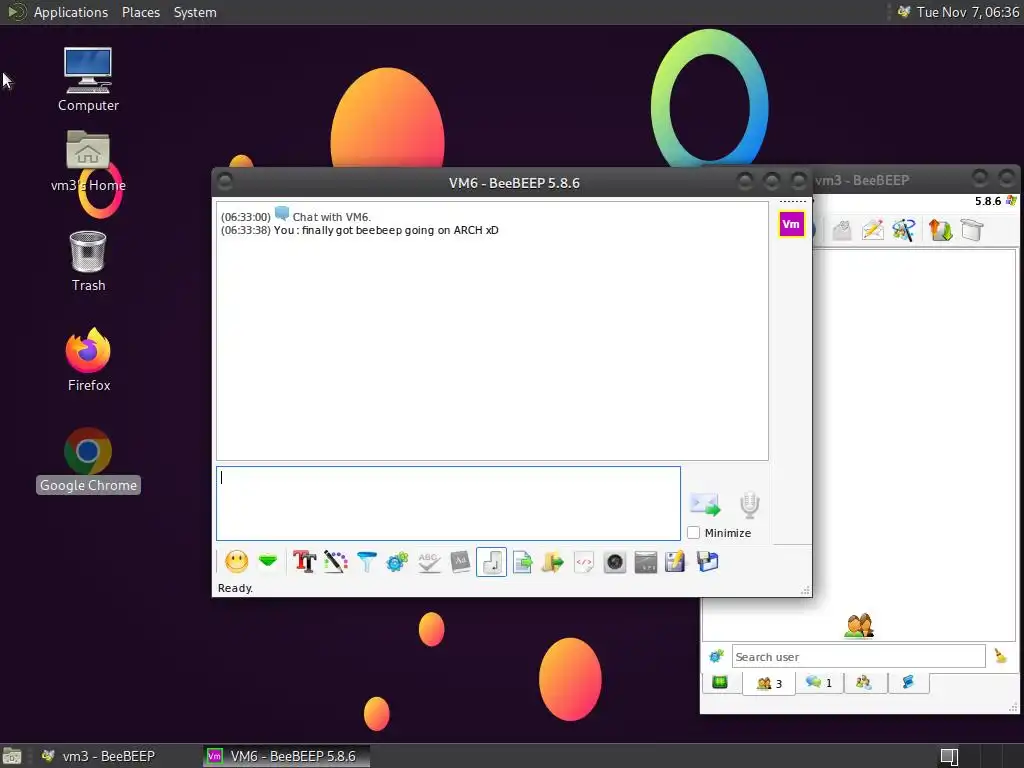Clear user search with the broom icon
Viewport: 1024px width, 768px height.
[x=1000, y=656]
